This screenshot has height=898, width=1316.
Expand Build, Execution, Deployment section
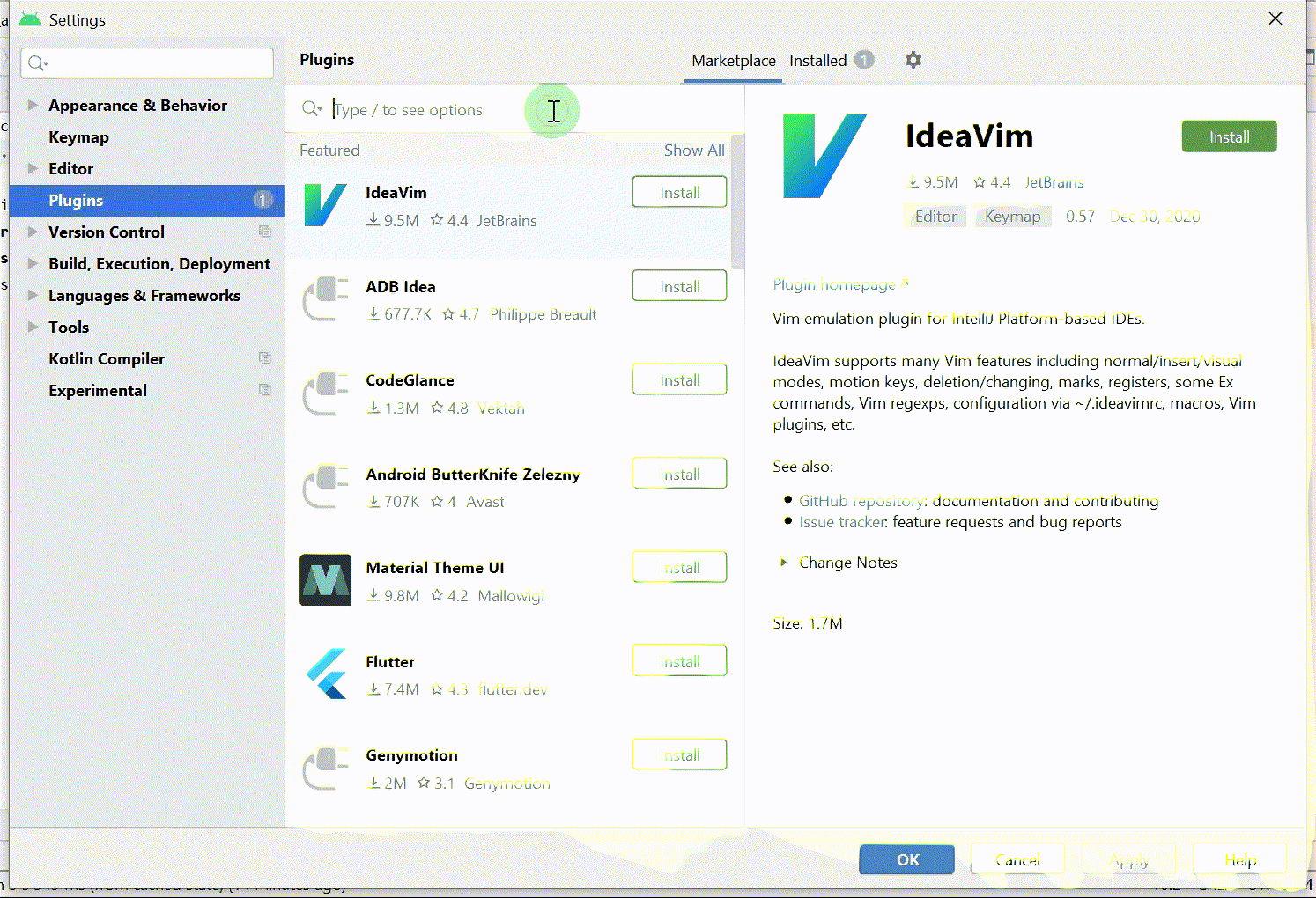[x=33, y=263]
